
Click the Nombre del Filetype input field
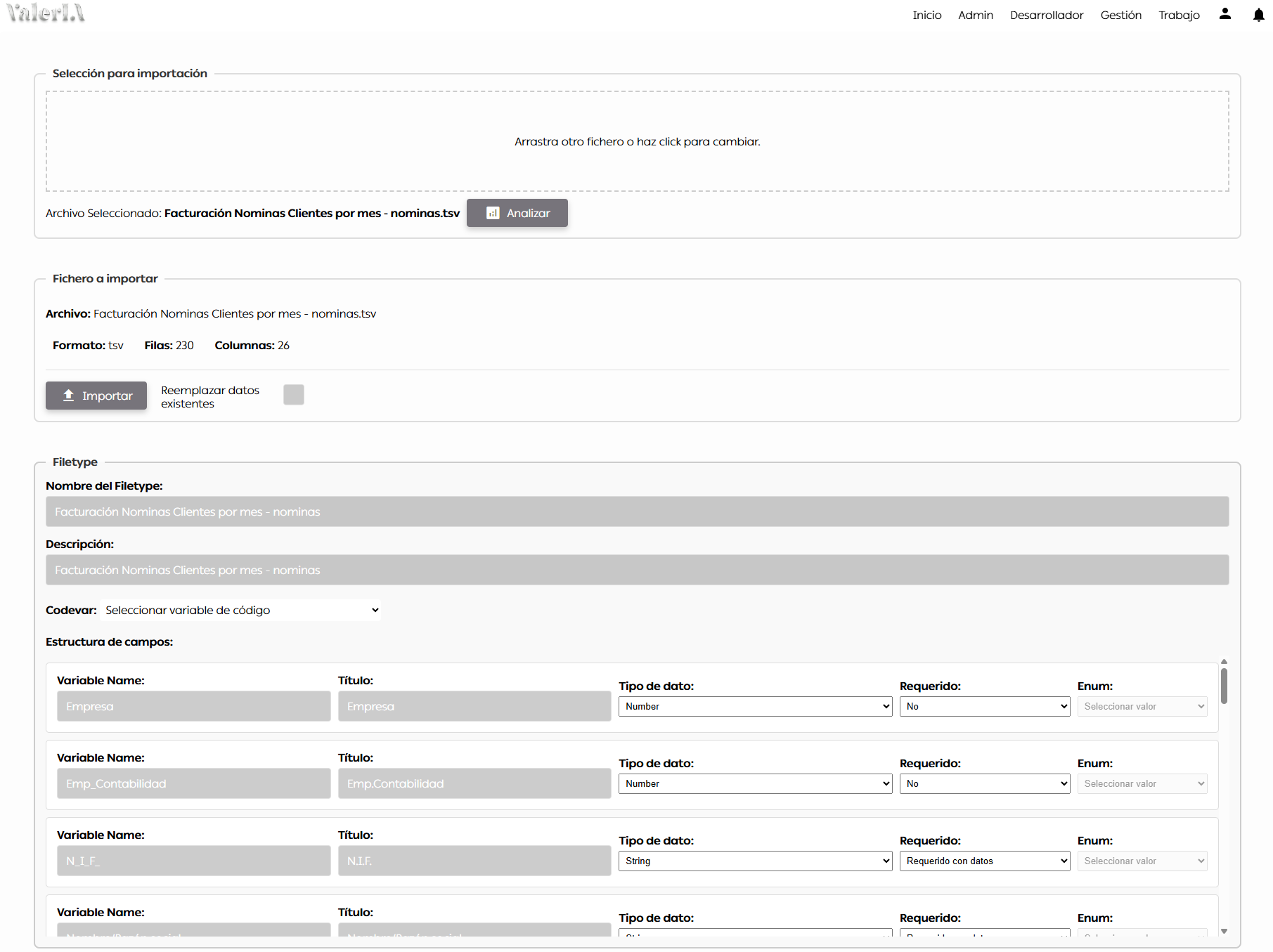point(637,511)
